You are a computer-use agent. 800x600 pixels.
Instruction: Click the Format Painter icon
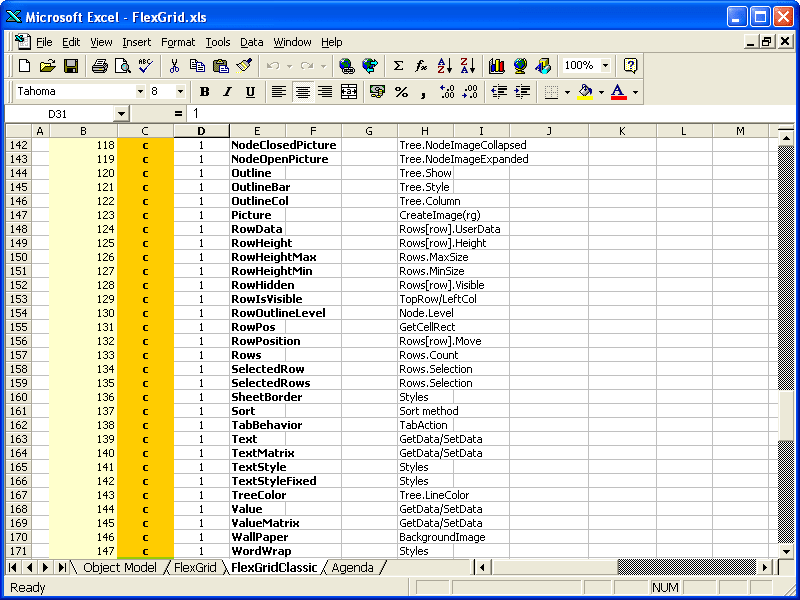point(243,66)
